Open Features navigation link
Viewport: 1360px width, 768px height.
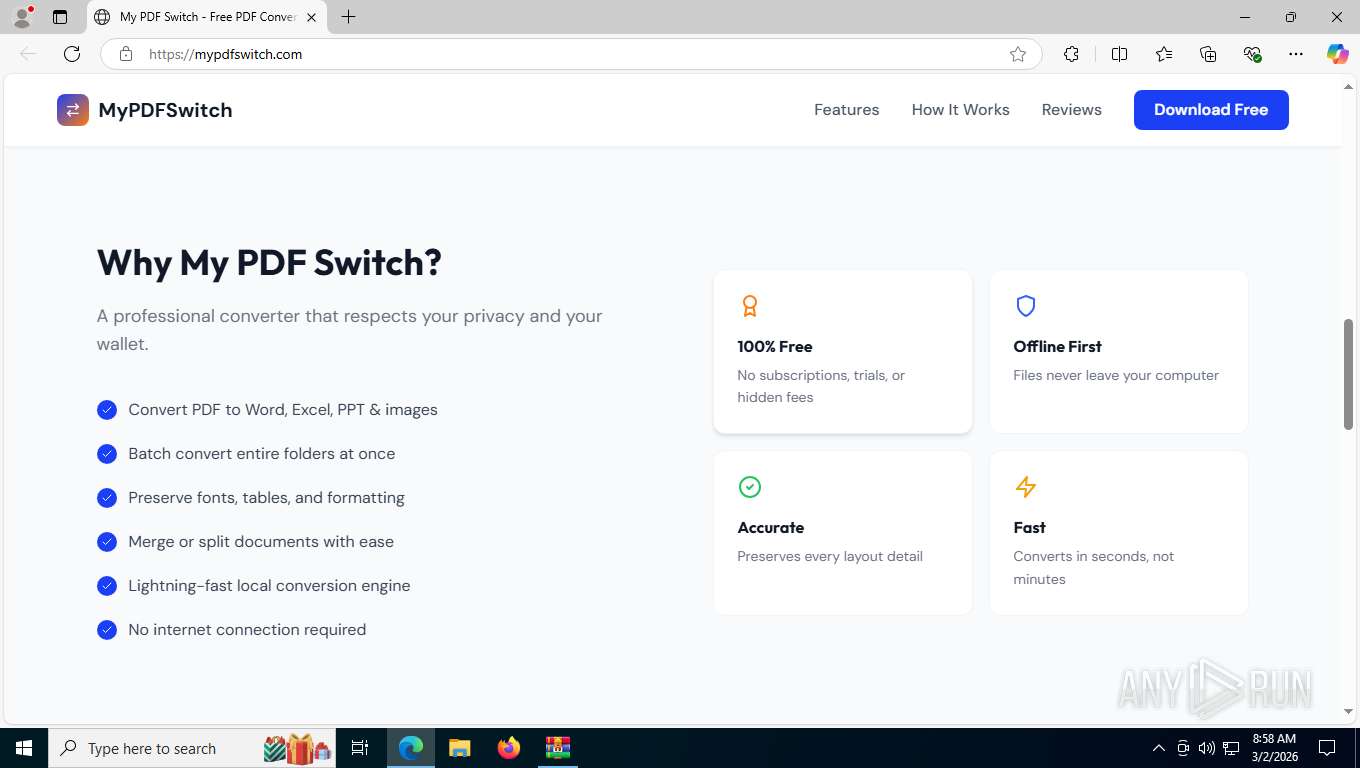coord(847,110)
